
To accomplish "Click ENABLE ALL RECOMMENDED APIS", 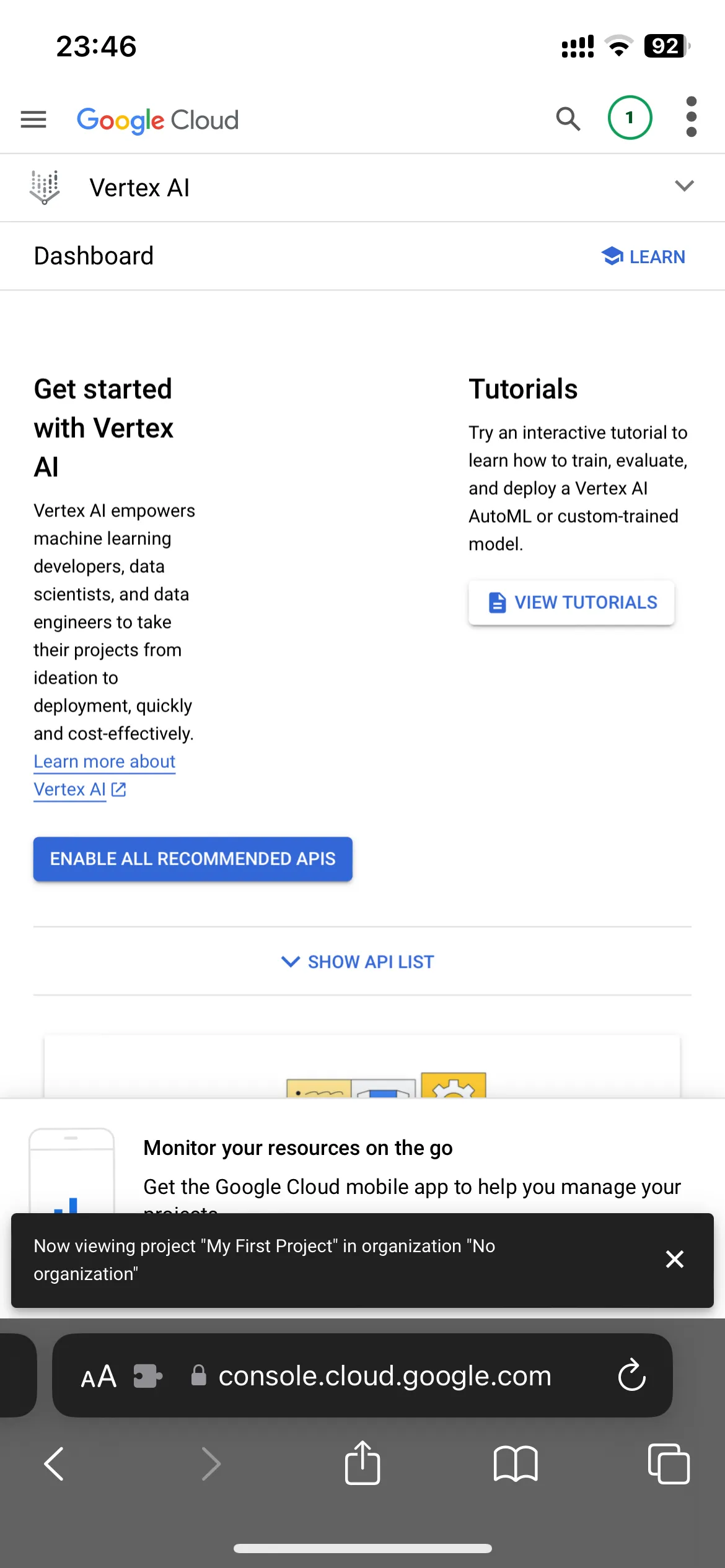I will coord(193,859).
